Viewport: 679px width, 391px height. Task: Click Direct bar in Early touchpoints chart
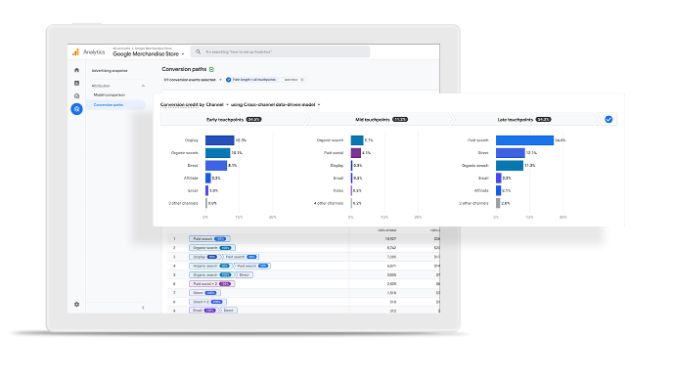coord(216,165)
